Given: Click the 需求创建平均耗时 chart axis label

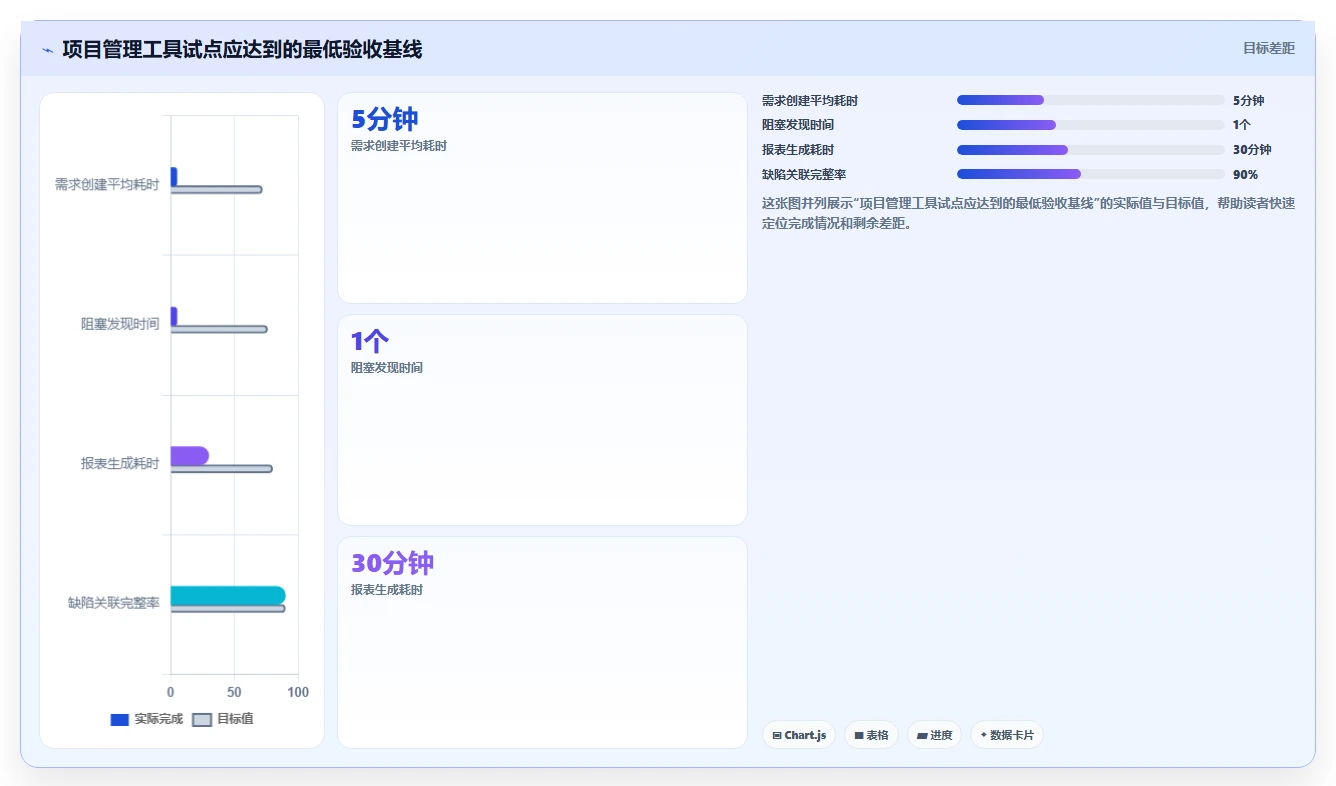Looking at the screenshot, I should click(107, 185).
